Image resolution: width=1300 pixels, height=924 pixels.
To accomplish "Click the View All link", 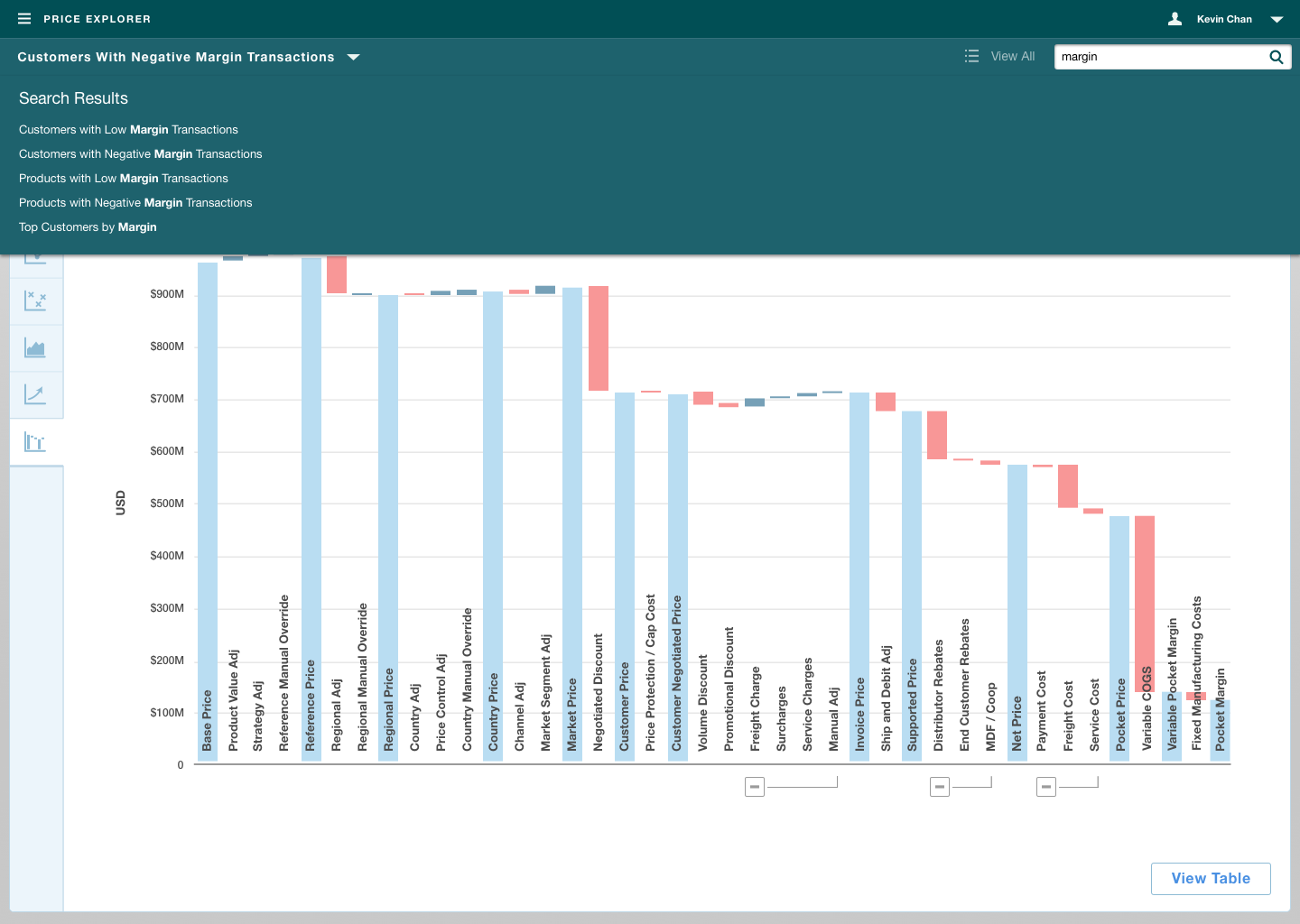I will (x=1012, y=56).
